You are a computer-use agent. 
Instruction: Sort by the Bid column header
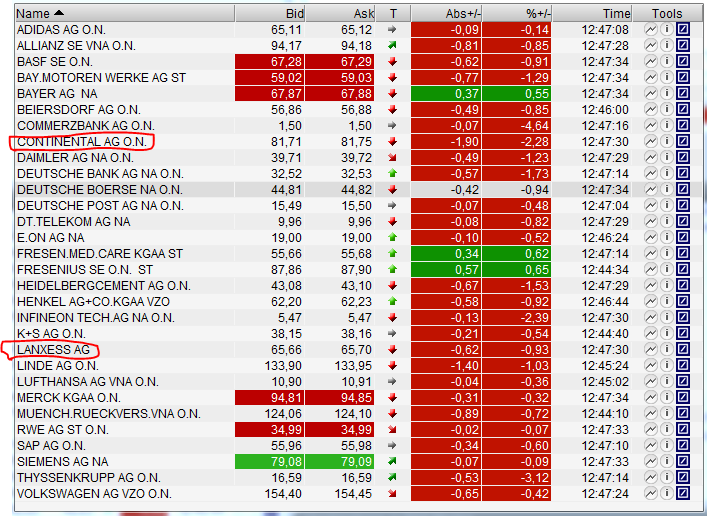(270, 14)
